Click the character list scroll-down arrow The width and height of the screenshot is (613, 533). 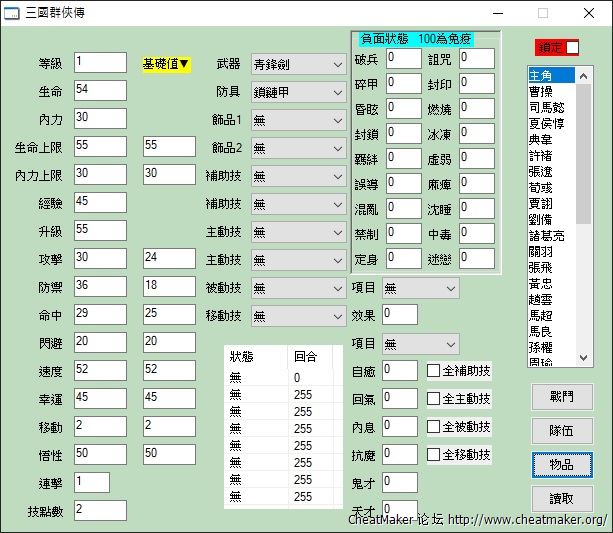[x=584, y=357]
